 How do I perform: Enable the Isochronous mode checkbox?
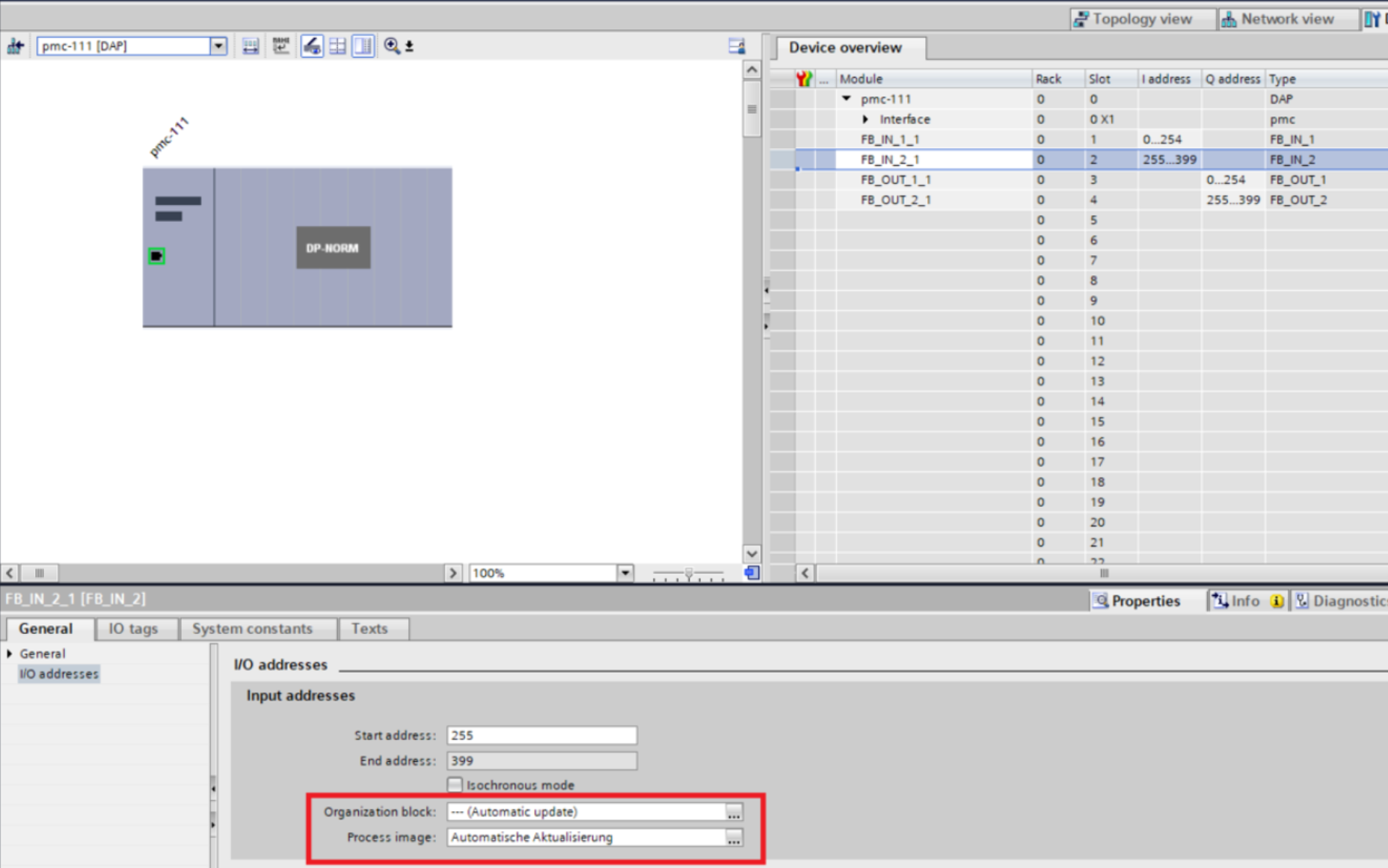click(455, 784)
